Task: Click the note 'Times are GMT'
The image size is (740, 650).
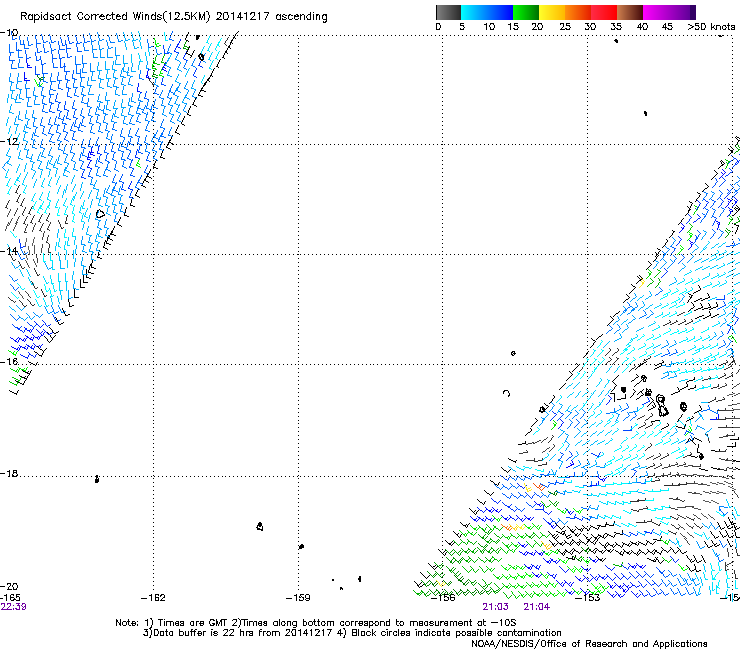Action: tap(193, 623)
